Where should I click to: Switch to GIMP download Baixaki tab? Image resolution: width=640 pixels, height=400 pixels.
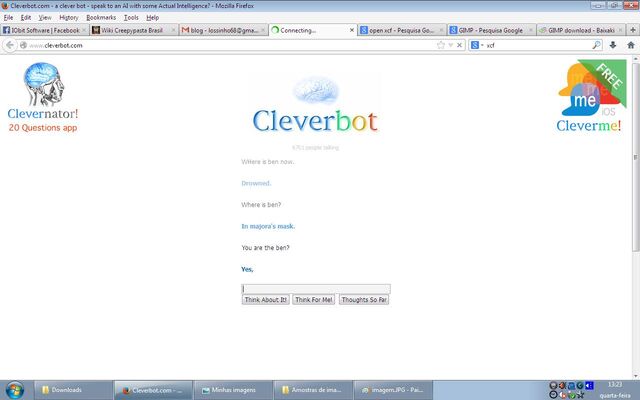(x=581, y=30)
